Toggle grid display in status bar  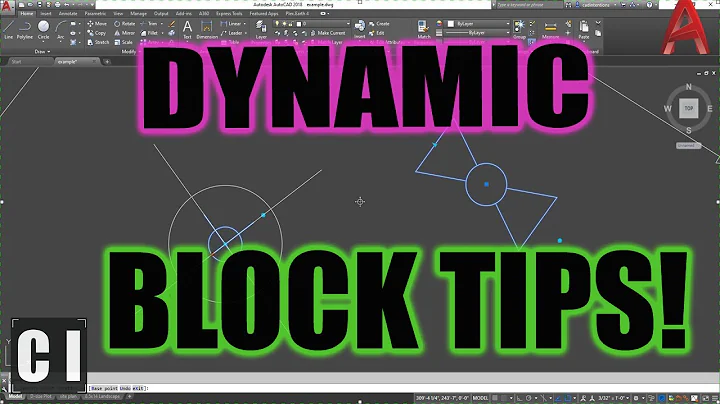coord(495,398)
